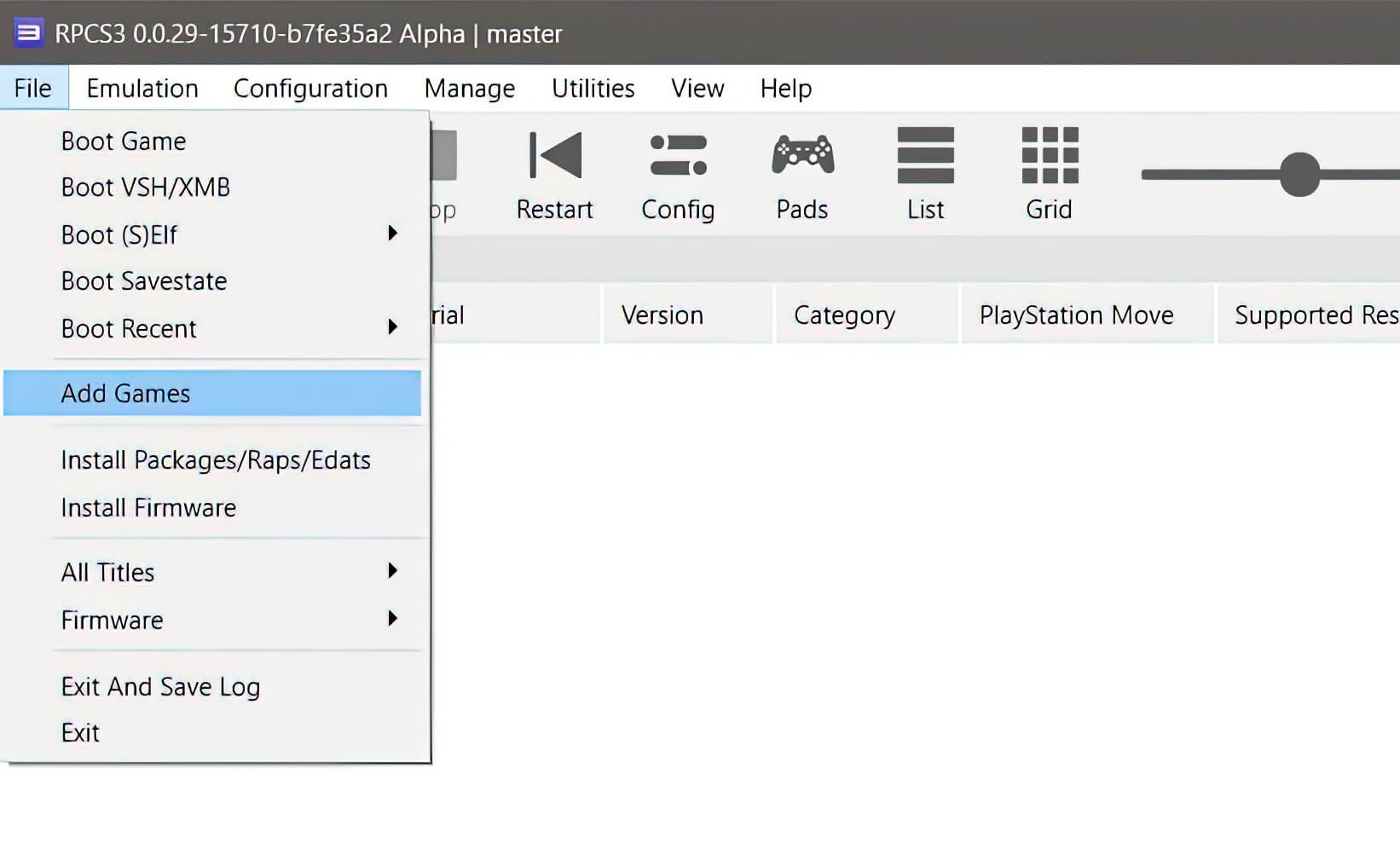This screenshot has width=1400, height=849.
Task: Open the Config toolbar icon
Action: pos(677,170)
